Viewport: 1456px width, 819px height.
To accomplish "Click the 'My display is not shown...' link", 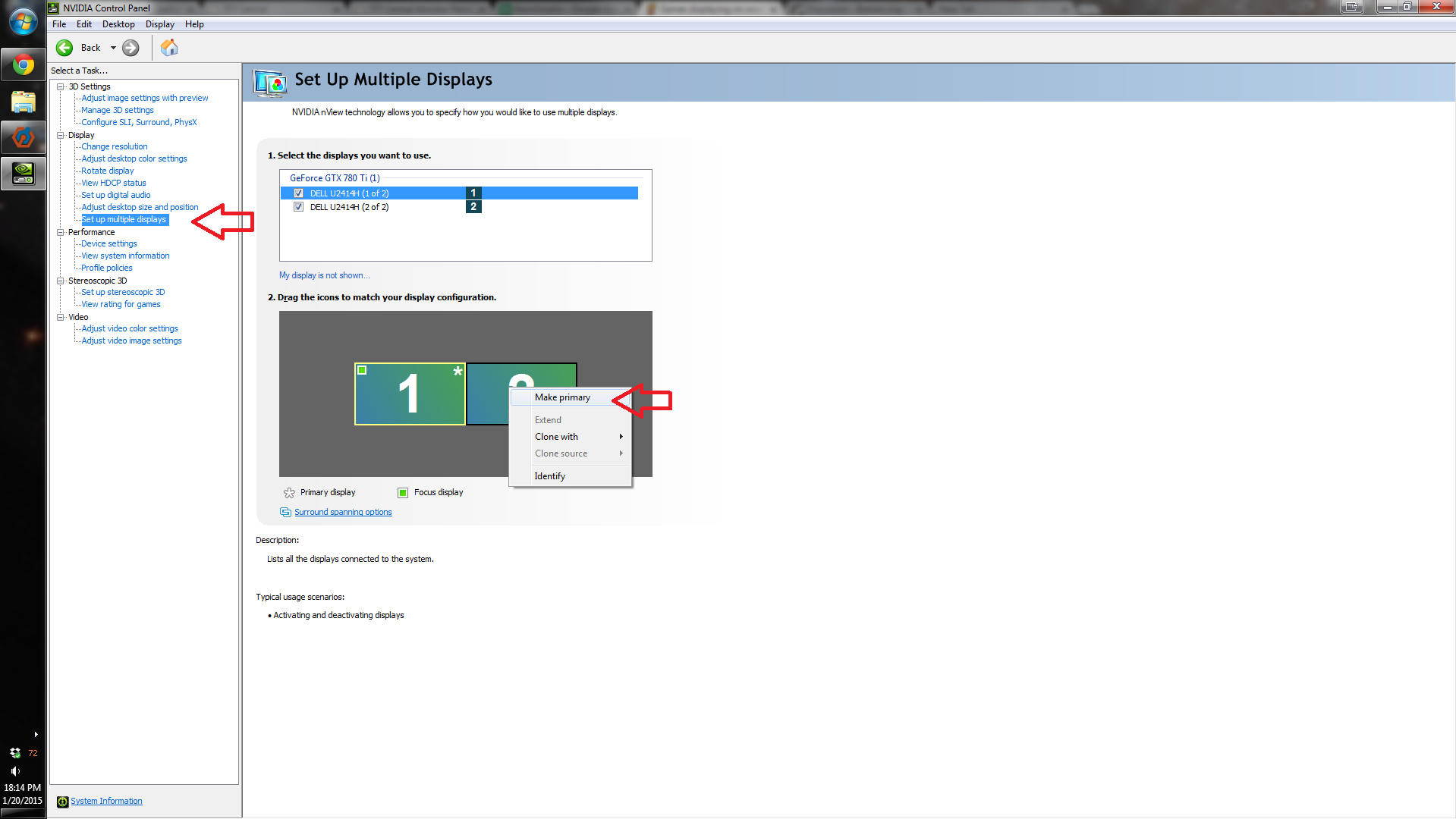I will pyautogui.click(x=325, y=276).
